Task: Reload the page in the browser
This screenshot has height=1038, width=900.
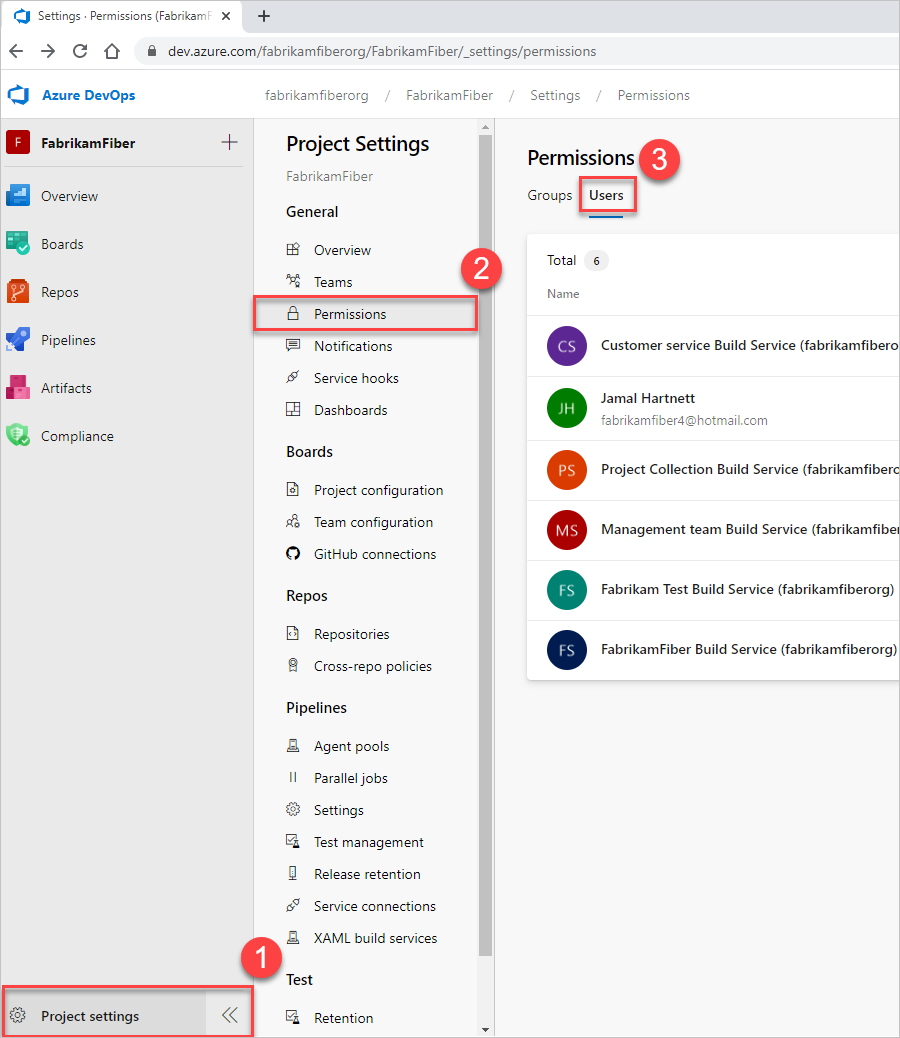Action: 80,51
